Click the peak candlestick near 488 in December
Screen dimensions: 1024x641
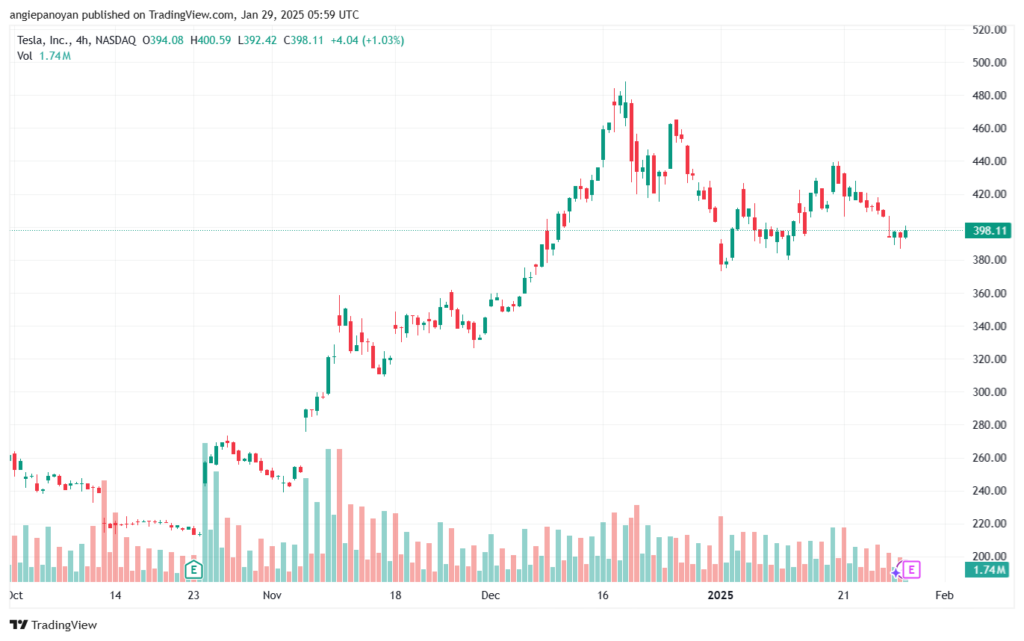[x=625, y=102]
